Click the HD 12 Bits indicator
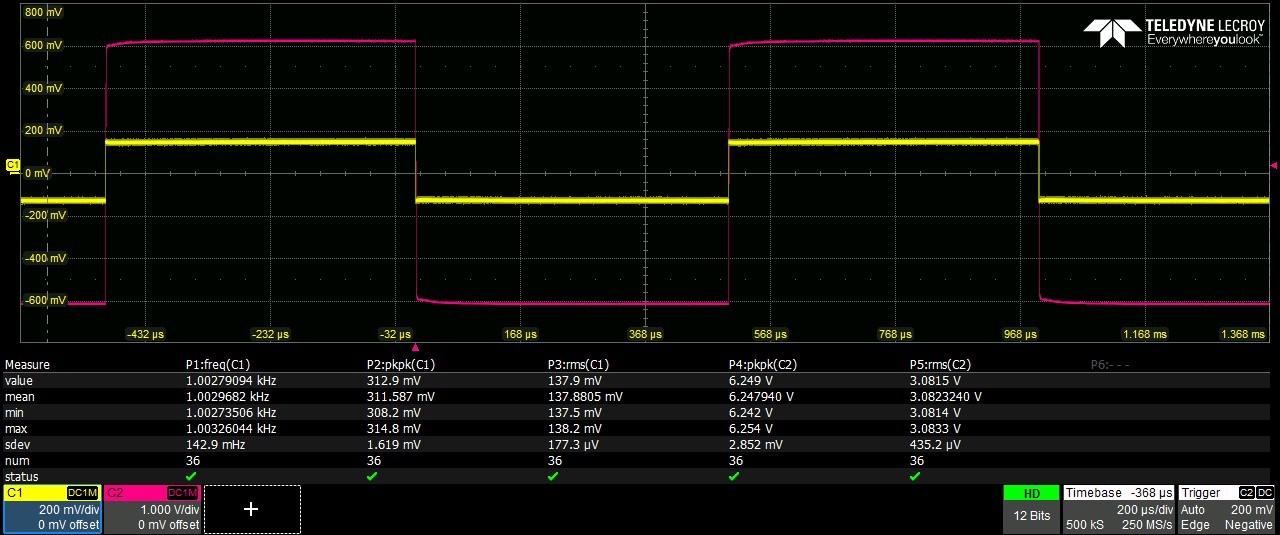 (x=1031, y=509)
